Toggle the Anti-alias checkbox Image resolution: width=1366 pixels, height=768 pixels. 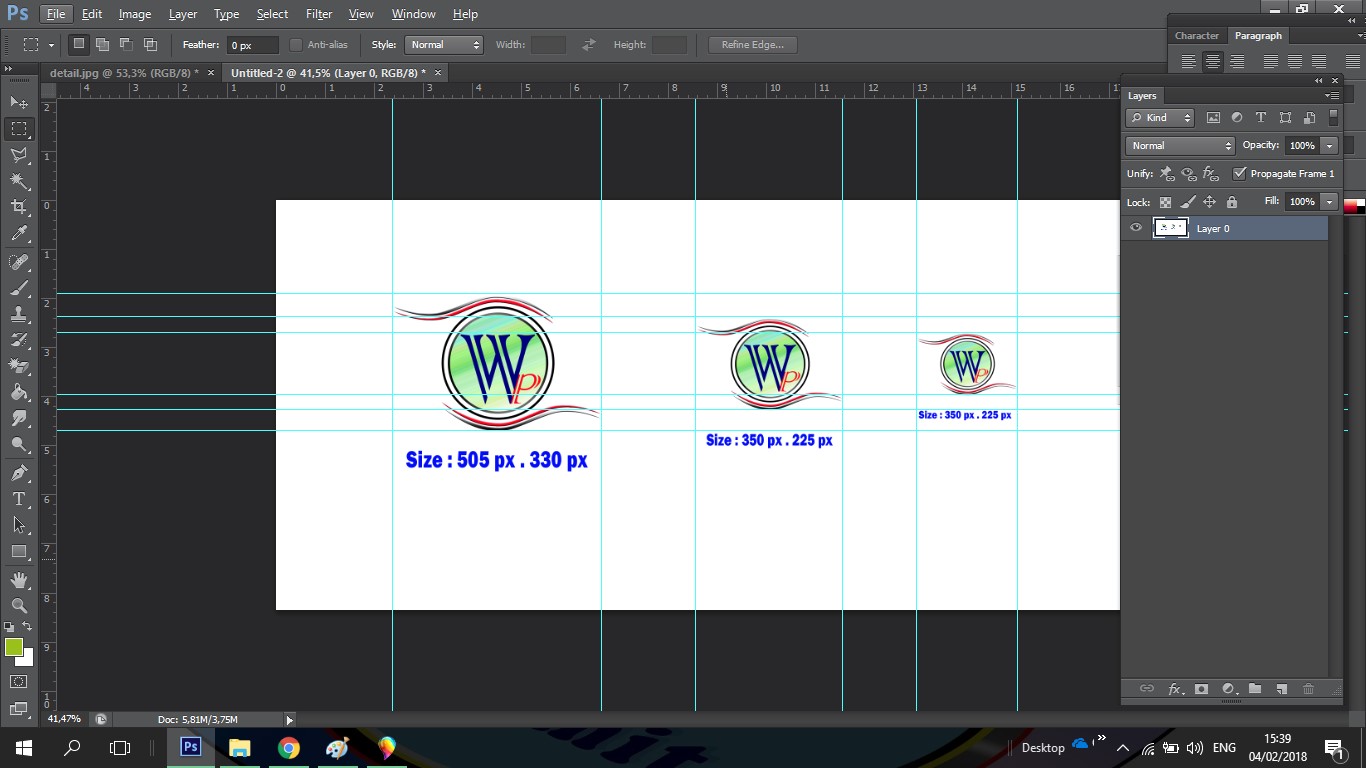296,45
